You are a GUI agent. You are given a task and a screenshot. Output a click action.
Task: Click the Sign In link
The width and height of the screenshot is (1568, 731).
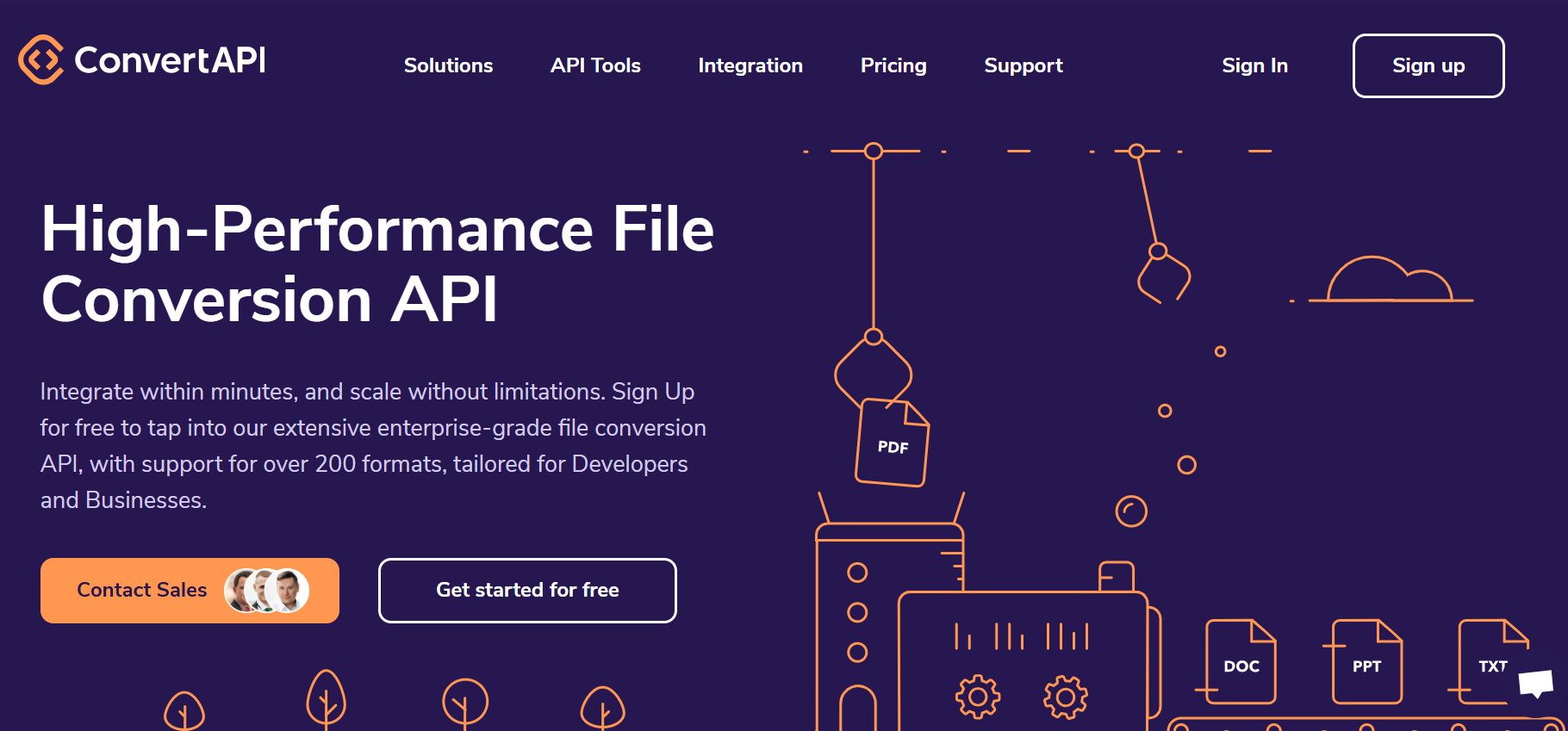point(1254,65)
